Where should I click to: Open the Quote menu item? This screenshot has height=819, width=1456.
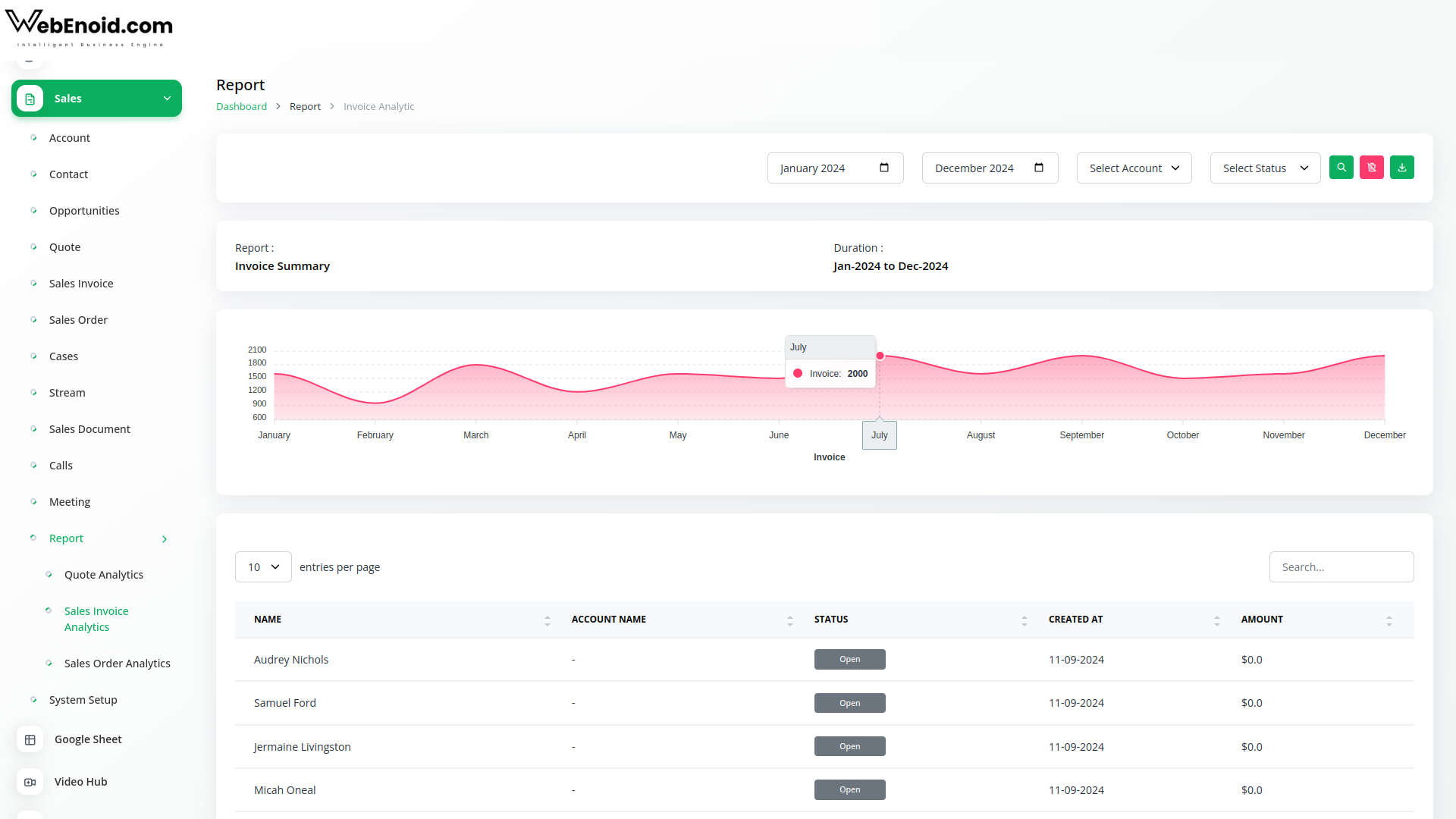pyautogui.click(x=64, y=247)
